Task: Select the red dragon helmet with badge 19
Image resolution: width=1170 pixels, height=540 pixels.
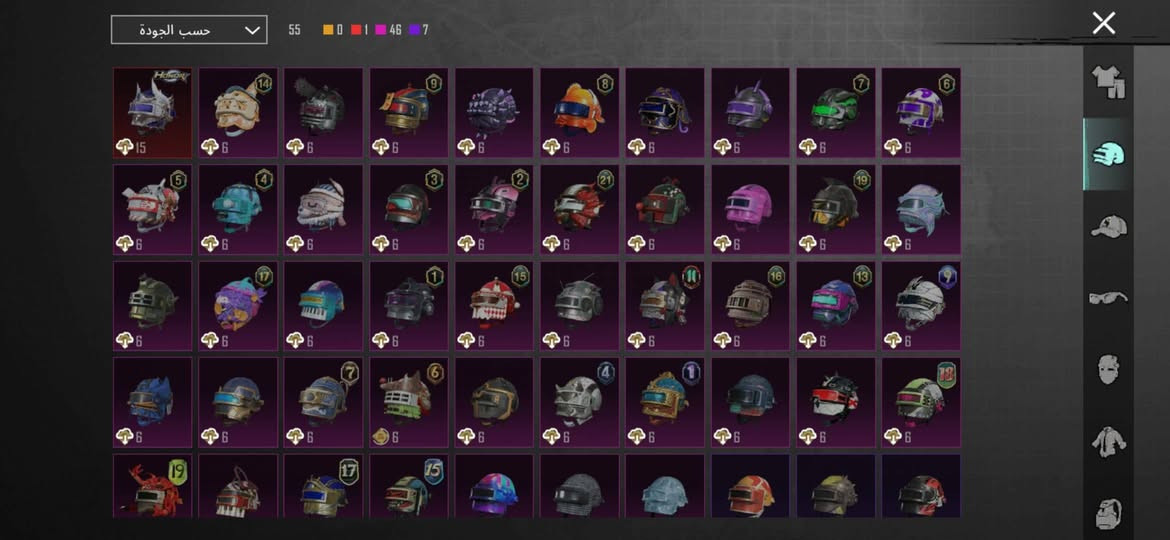Action: click(152, 486)
